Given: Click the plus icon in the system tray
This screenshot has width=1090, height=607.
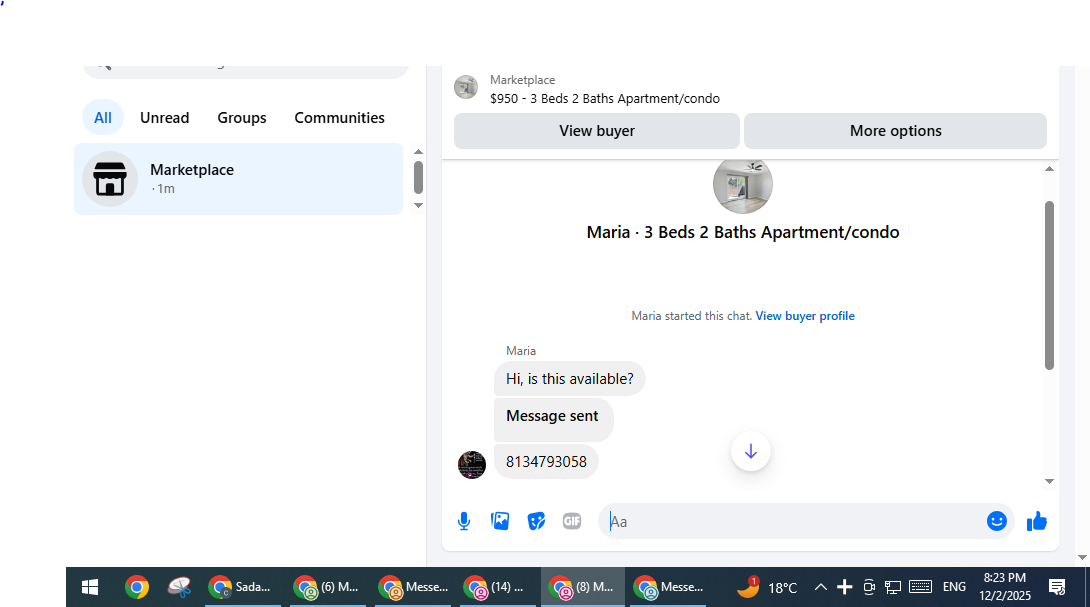Looking at the screenshot, I should click(x=845, y=588).
